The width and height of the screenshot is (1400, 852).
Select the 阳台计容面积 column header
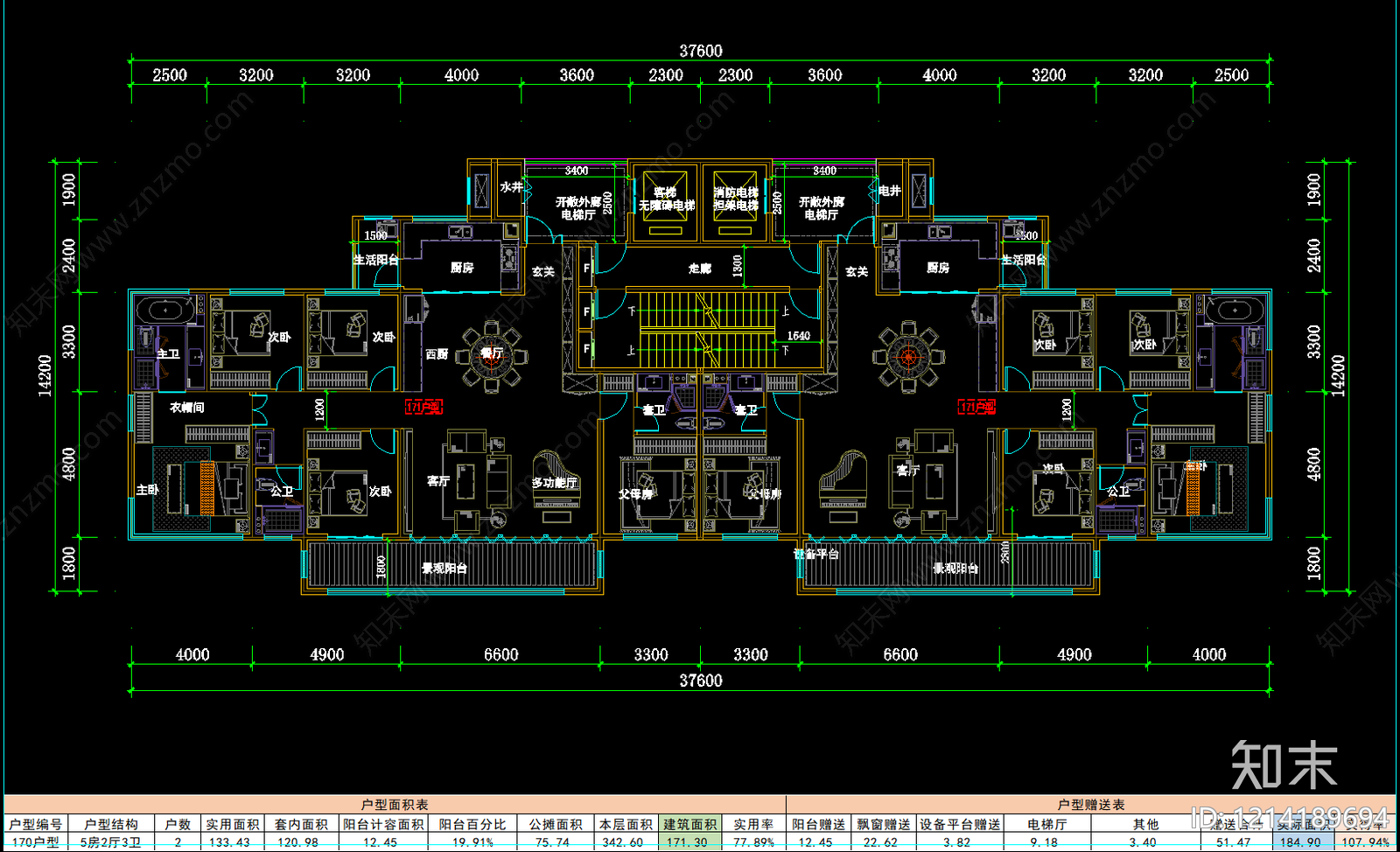click(x=383, y=824)
